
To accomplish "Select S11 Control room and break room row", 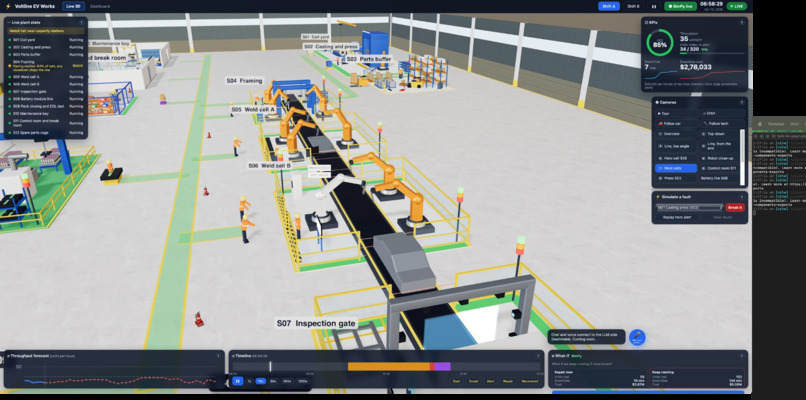I will [46, 122].
